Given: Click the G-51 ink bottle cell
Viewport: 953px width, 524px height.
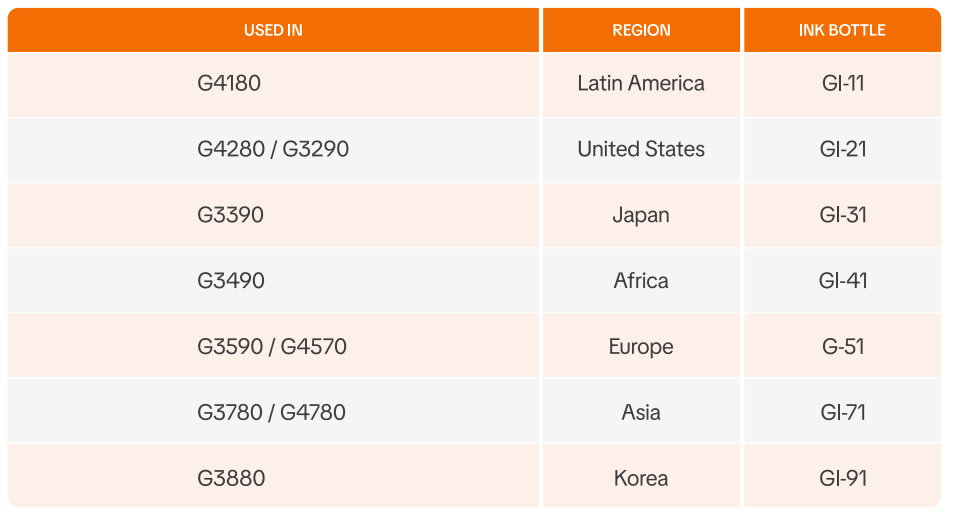Looking at the screenshot, I should pos(842,347).
